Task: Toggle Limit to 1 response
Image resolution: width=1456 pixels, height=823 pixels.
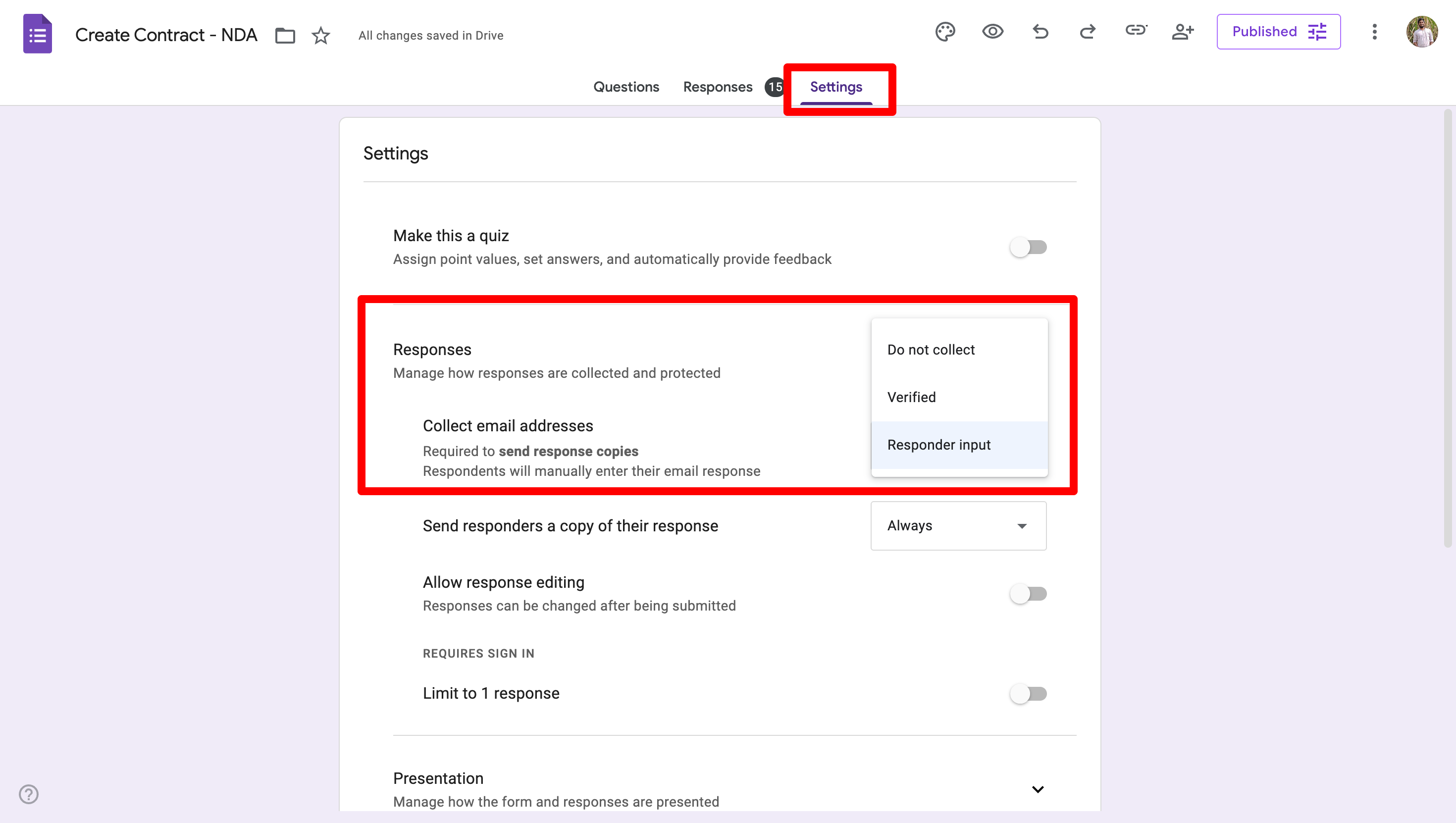Action: pyautogui.click(x=1028, y=694)
